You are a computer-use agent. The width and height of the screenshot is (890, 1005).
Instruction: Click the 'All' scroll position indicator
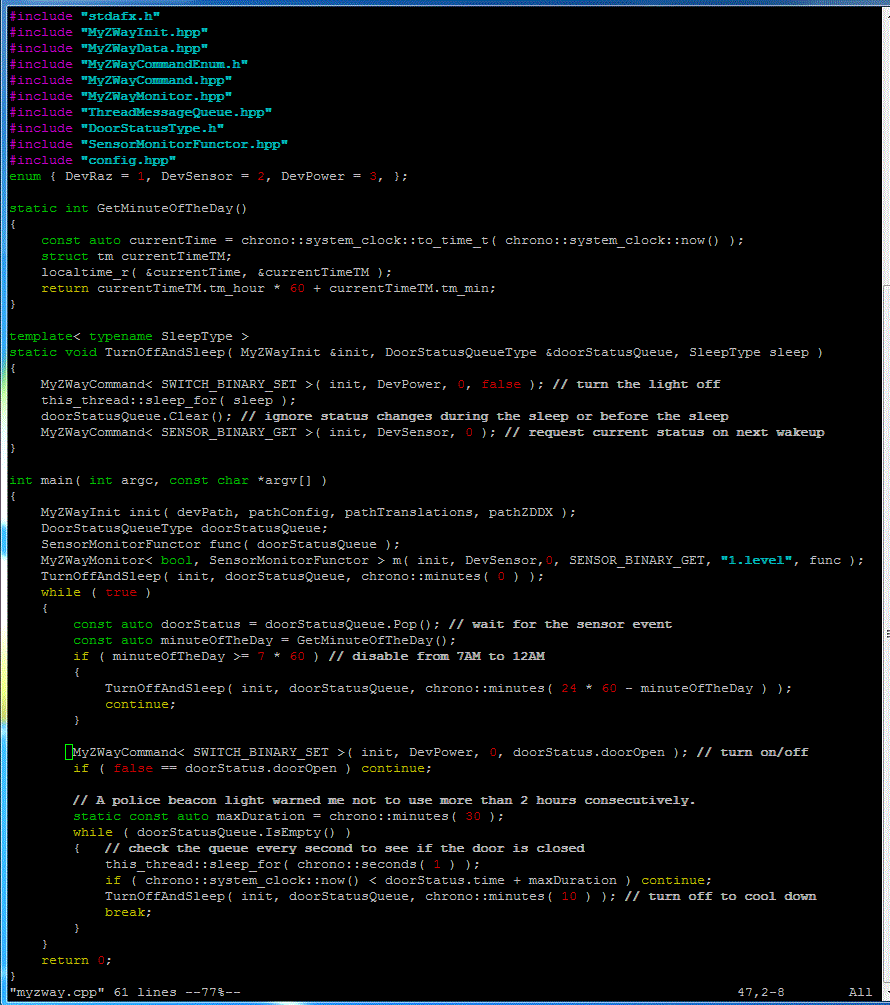tap(861, 993)
